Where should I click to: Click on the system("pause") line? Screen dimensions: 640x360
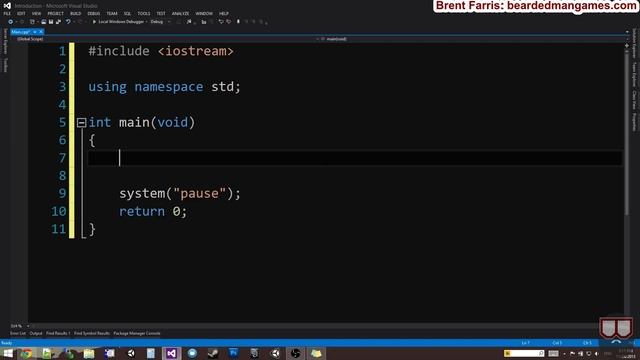pyautogui.click(x=180, y=193)
